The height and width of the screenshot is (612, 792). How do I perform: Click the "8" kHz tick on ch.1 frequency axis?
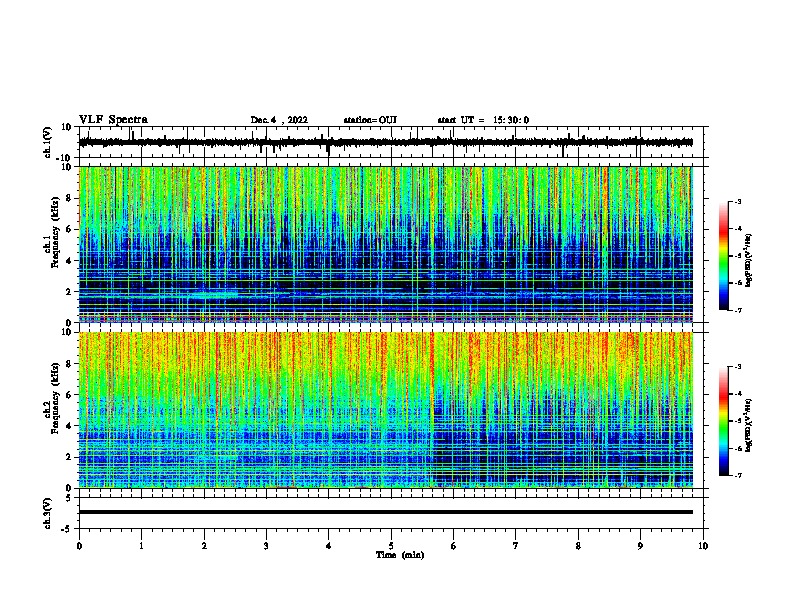pyautogui.click(x=69, y=198)
